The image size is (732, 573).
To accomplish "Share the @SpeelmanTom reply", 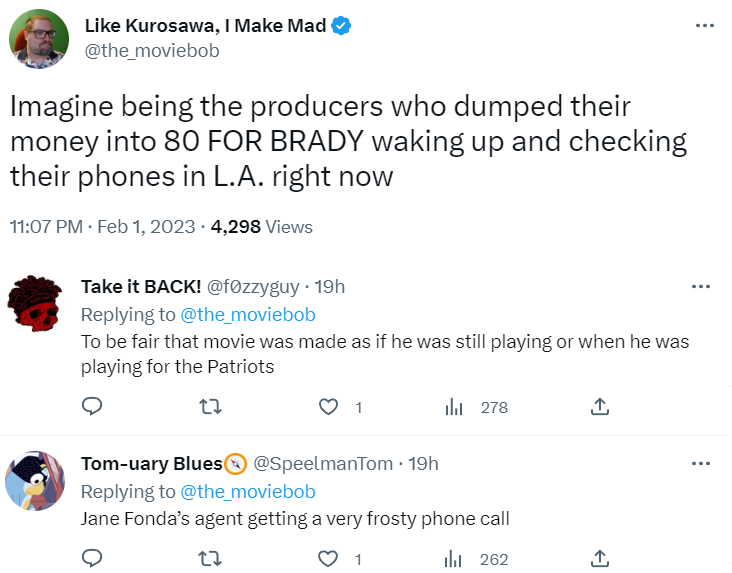I will click(x=600, y=558).
